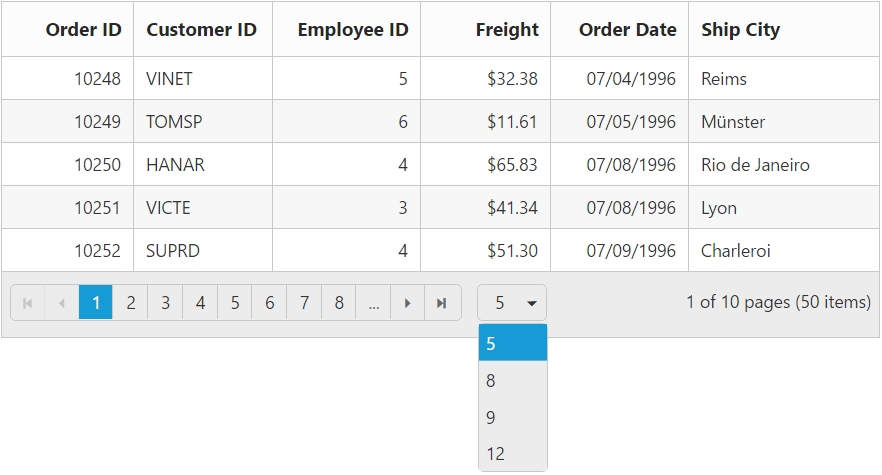Select the row for customer VINET

pos(170,79)
